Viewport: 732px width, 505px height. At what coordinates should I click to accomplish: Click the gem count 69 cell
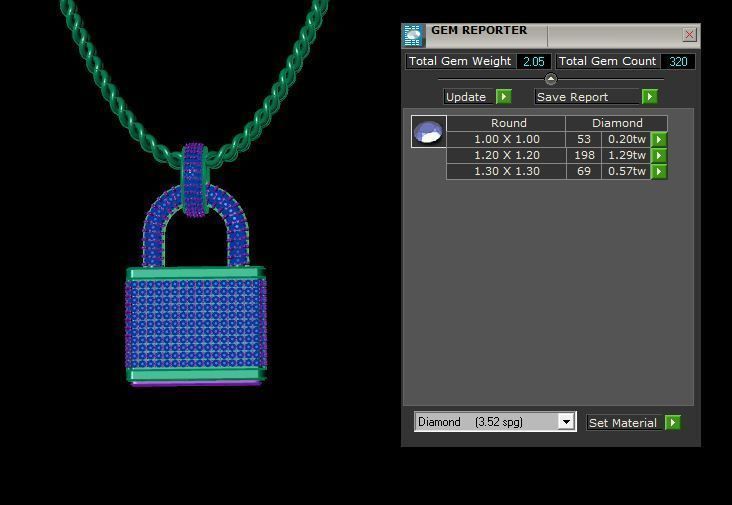tap(584, 171)
